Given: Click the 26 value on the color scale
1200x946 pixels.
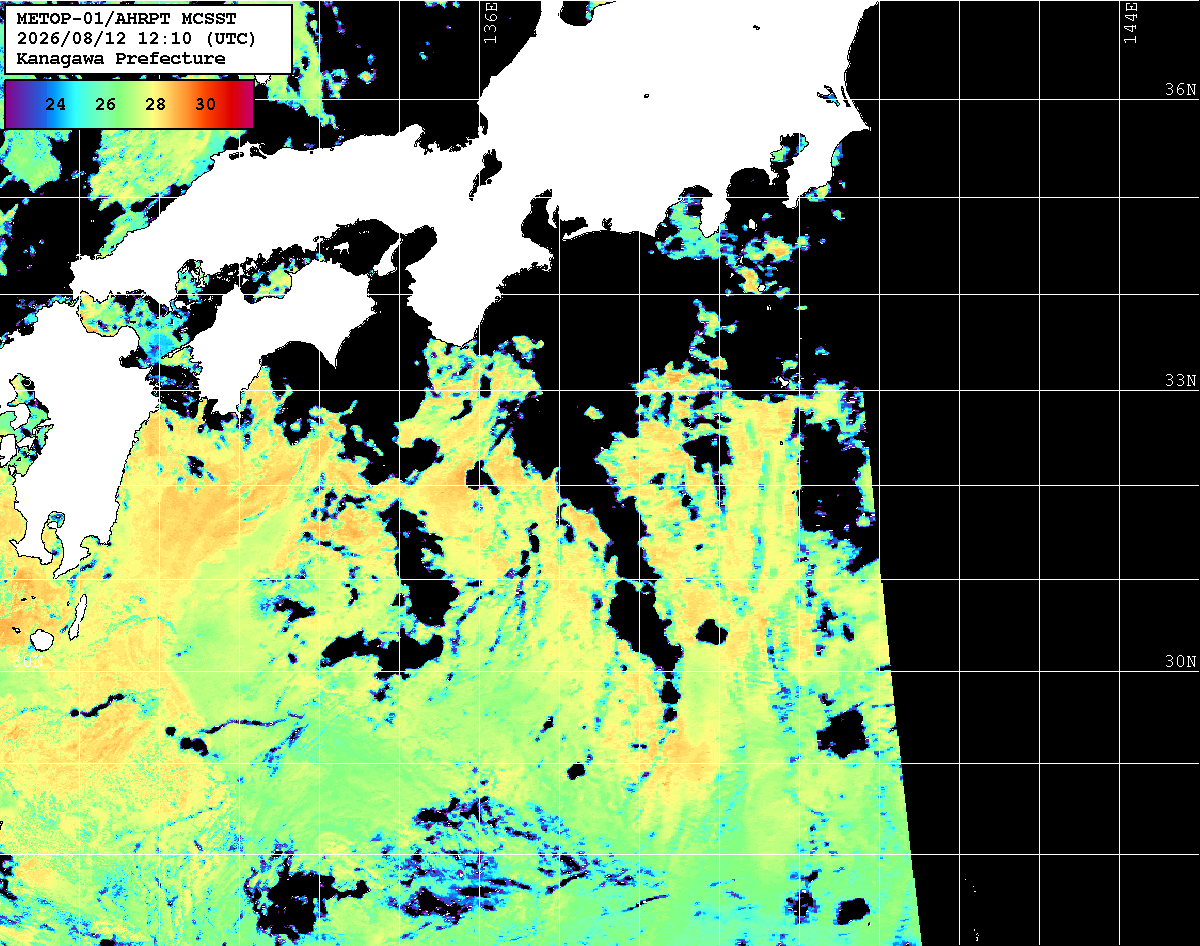Looking at the screenshot, I should tap(106, 104).
